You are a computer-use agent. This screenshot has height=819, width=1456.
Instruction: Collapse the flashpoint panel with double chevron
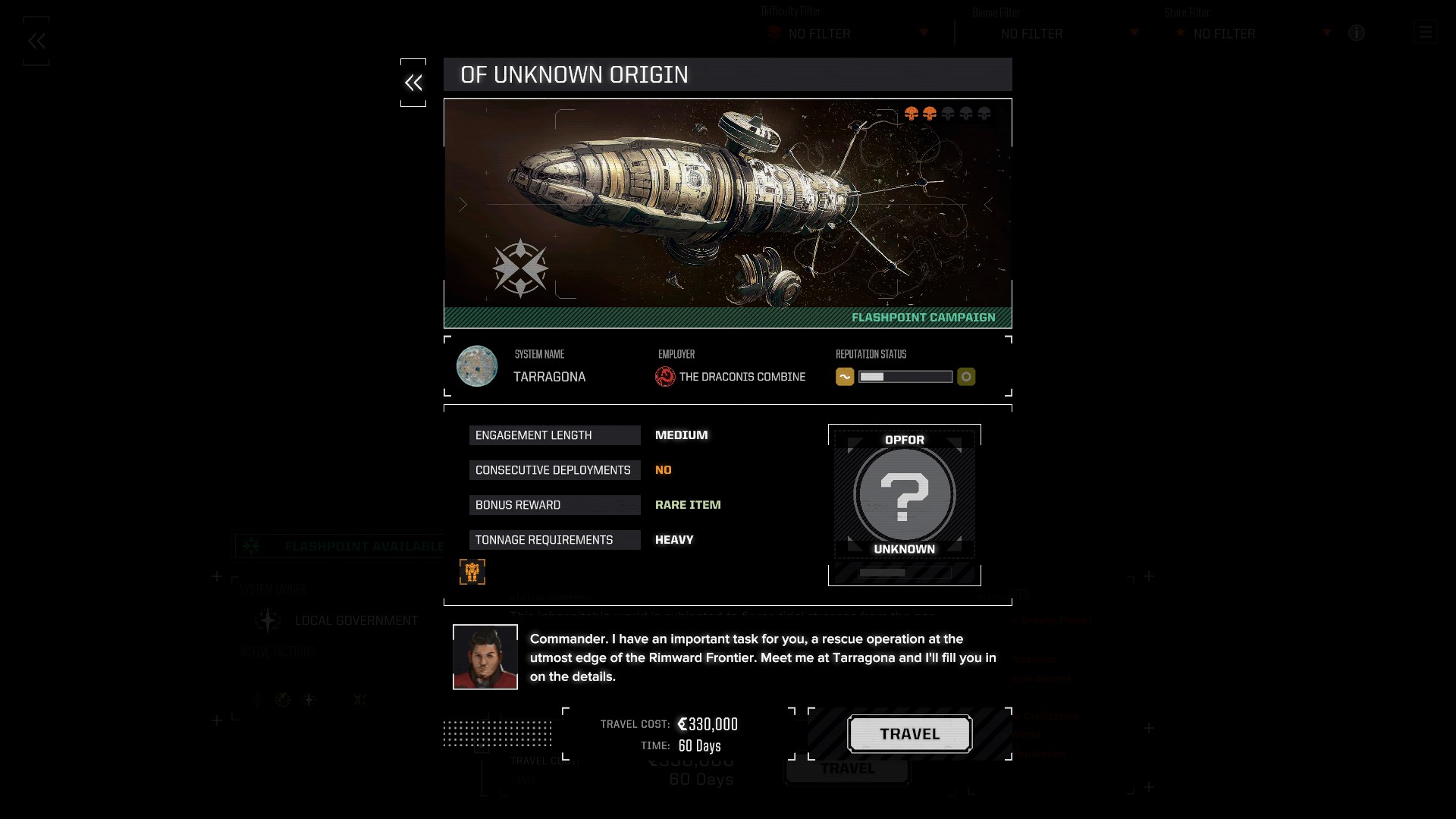click(x=413, y=83)
